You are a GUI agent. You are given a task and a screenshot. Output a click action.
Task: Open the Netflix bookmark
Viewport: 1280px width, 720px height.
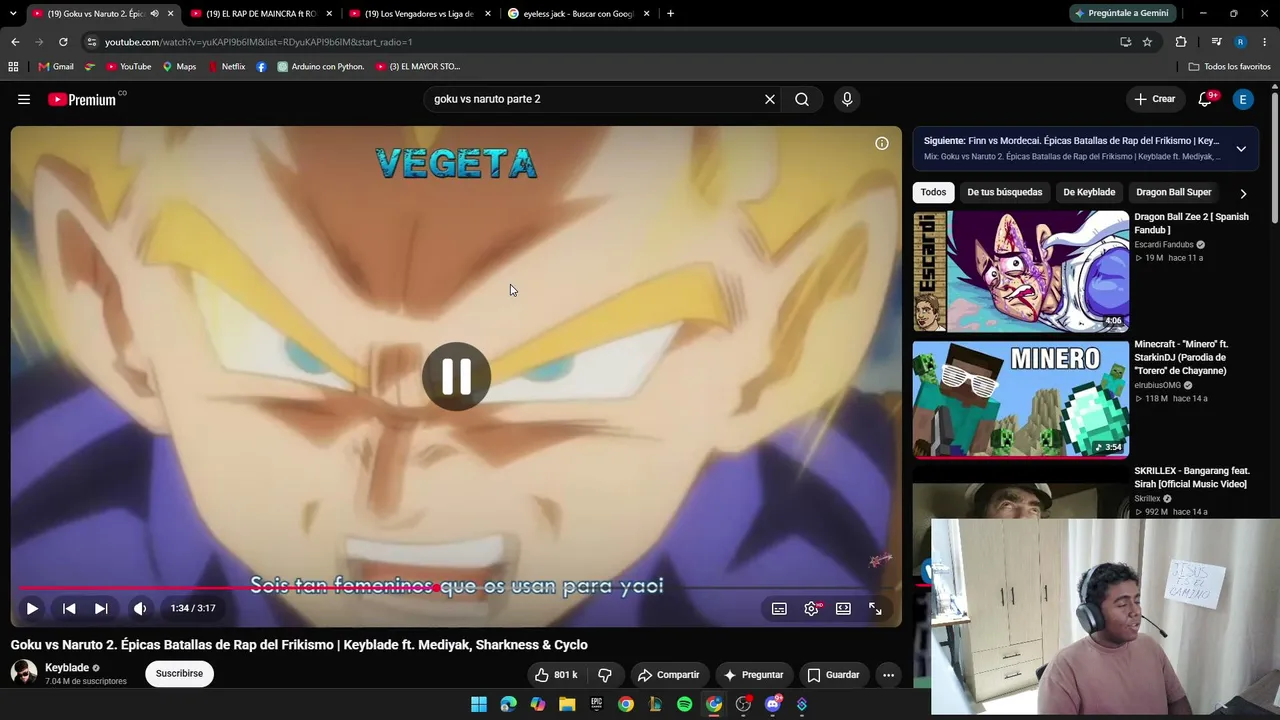pyautogui.click(x=226, y=67)
